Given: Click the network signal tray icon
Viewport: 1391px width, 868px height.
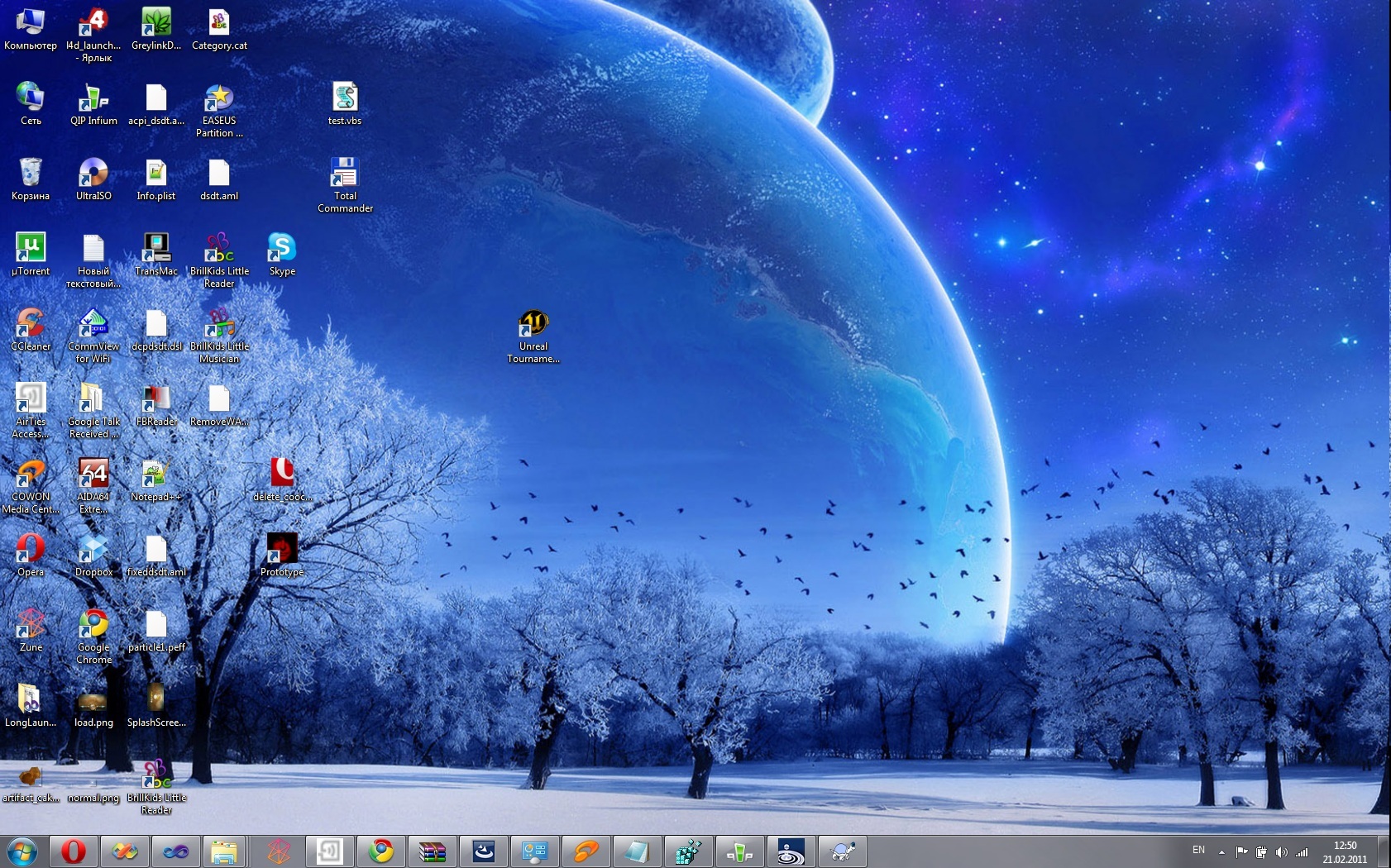Looking at the screenshot, I should tap(1302, 852).
